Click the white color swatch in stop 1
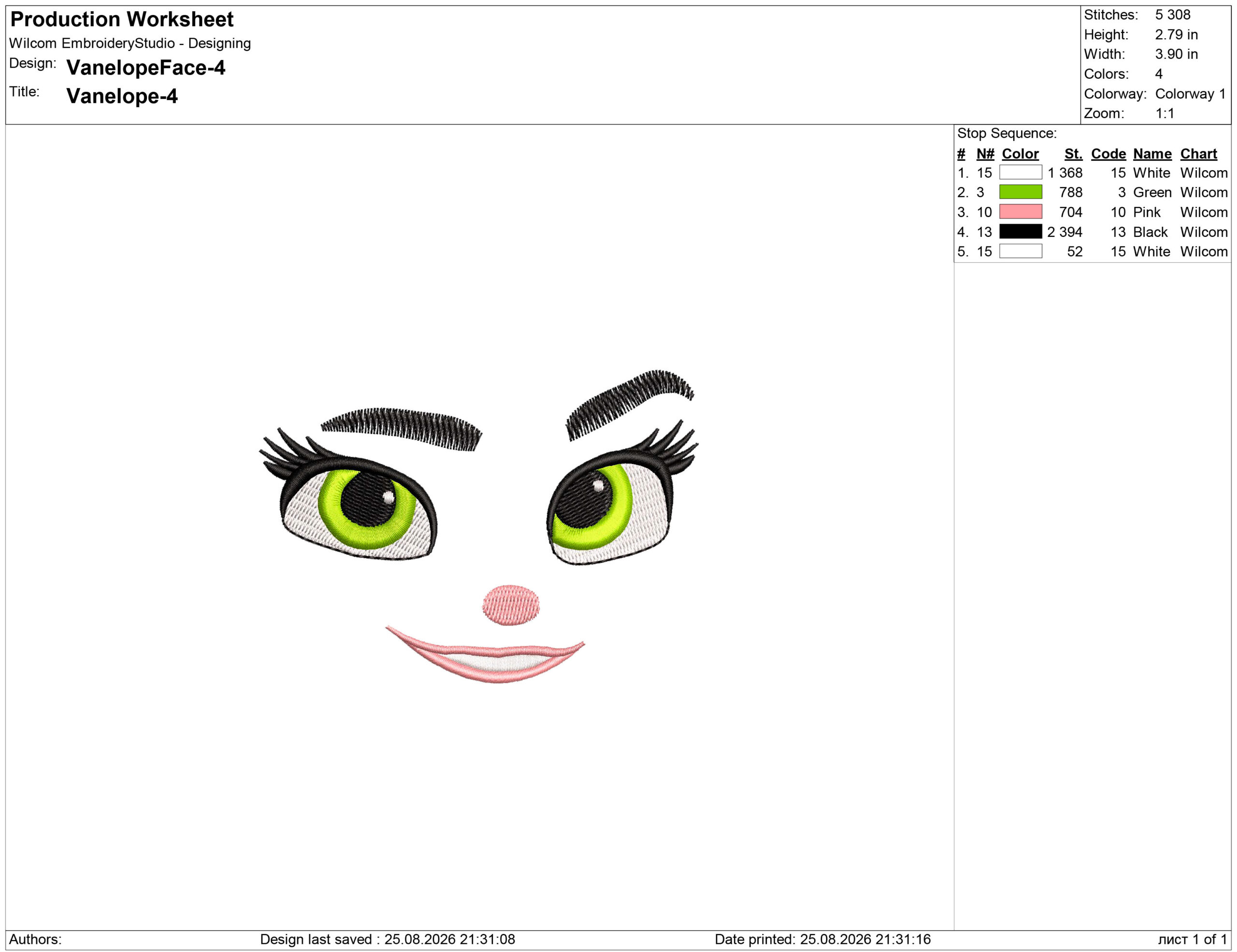The width and height of the screenshot is (1237, 952). point(1020,173)
